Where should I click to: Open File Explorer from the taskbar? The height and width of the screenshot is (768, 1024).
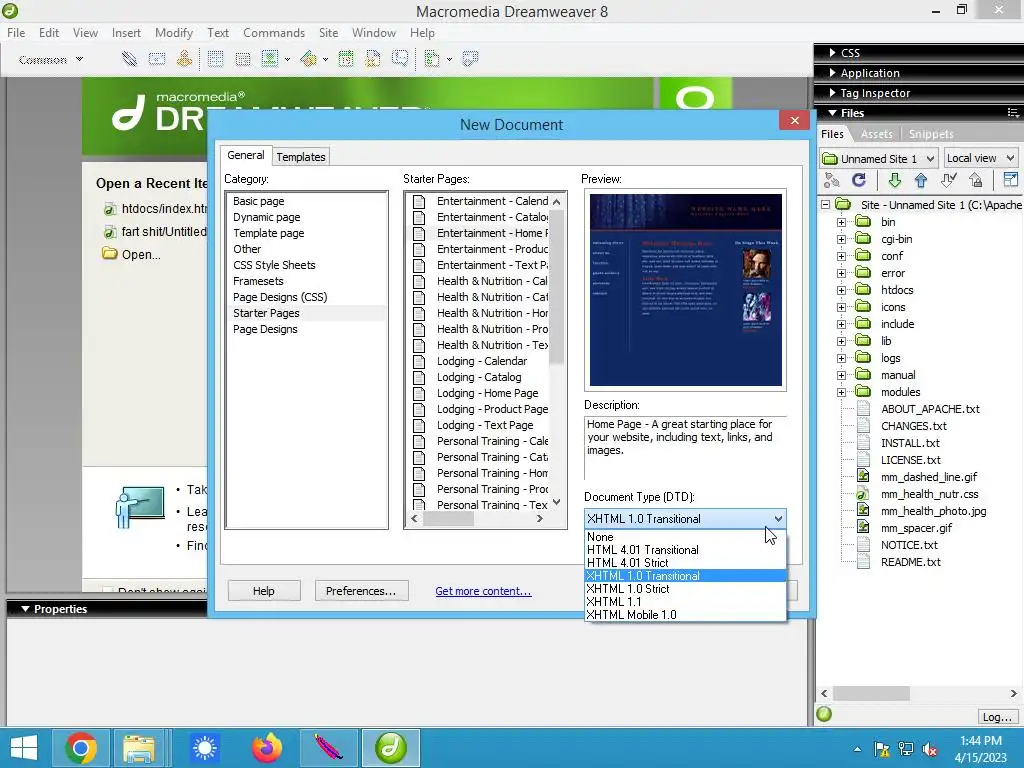139,748
